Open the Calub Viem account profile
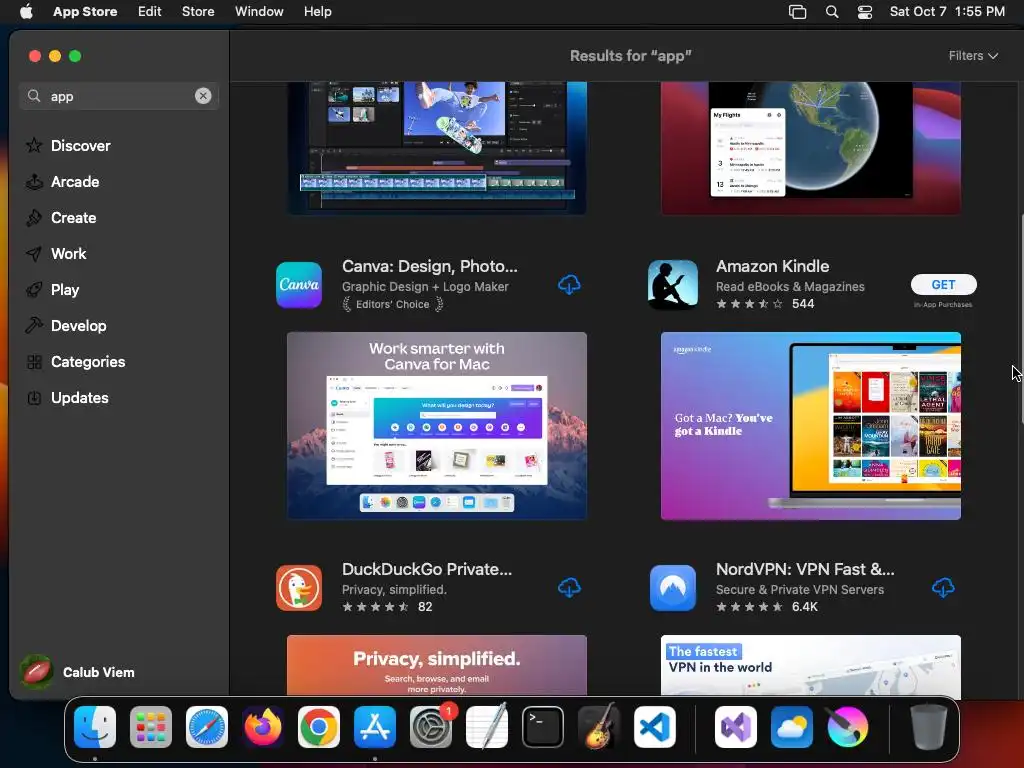This screenshot has width=1024, height=768. pos(78,672)
